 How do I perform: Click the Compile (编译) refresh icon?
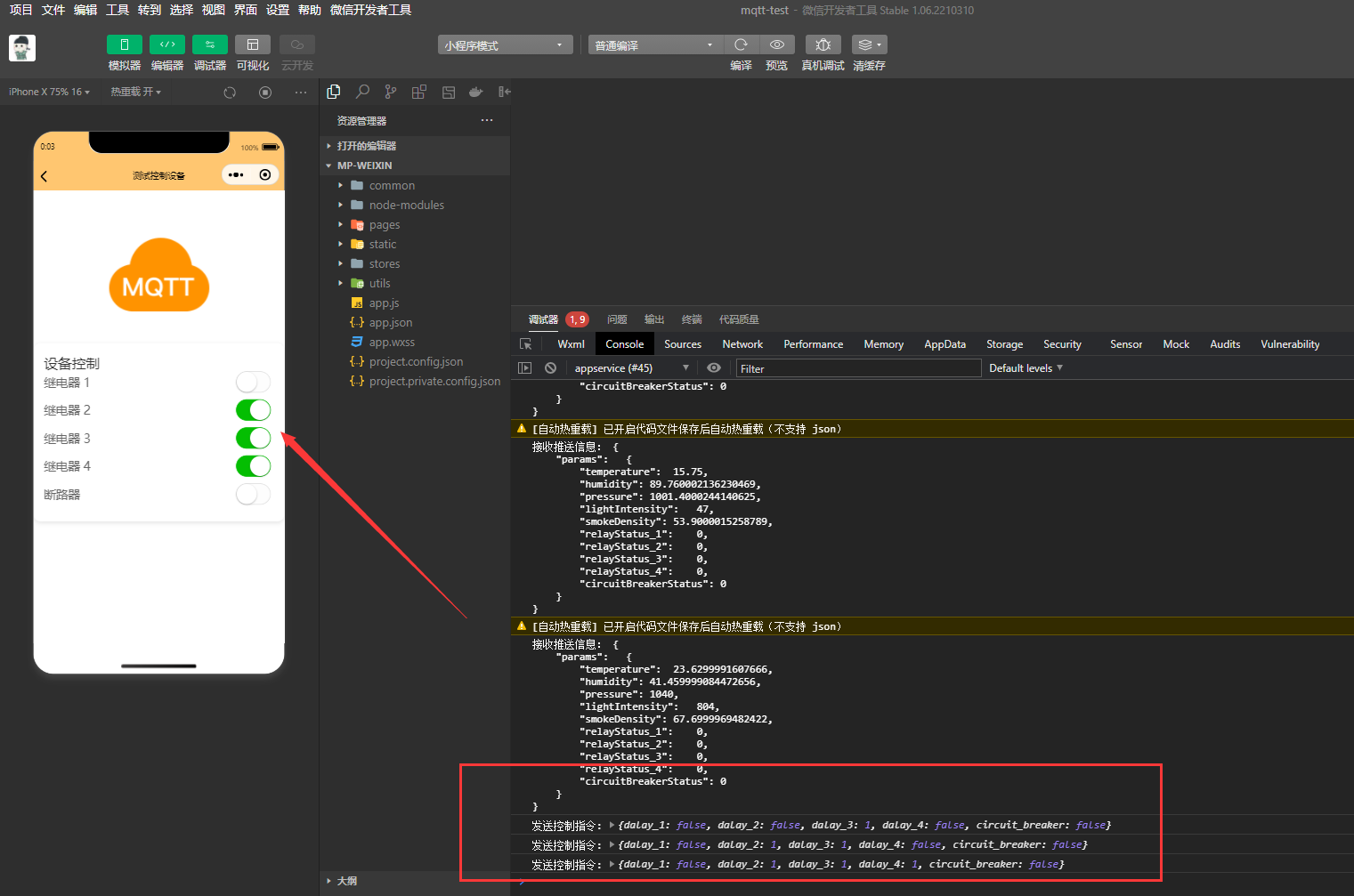(741, 44)
